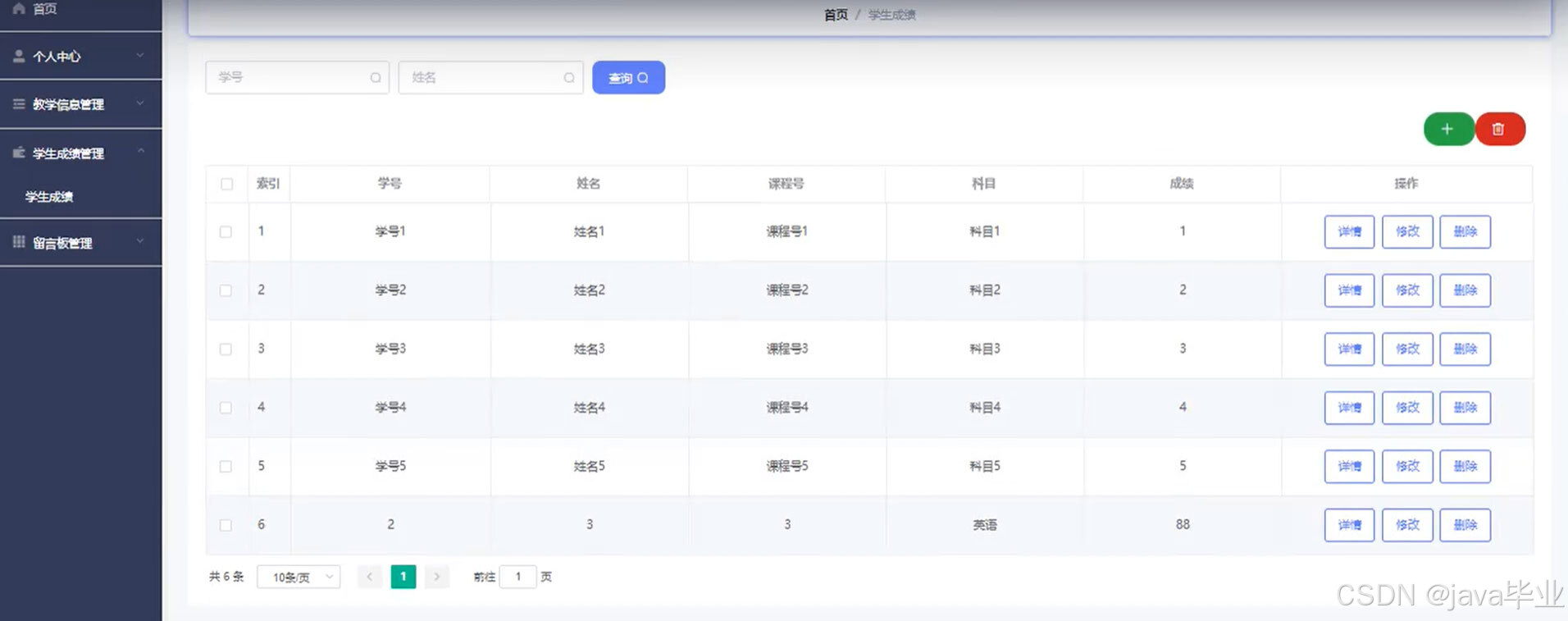The height and width of the screenshot is (621, 1568).
Task: Expand the 教学信息管理 menu chevron
Action: (x=140, y=103)
